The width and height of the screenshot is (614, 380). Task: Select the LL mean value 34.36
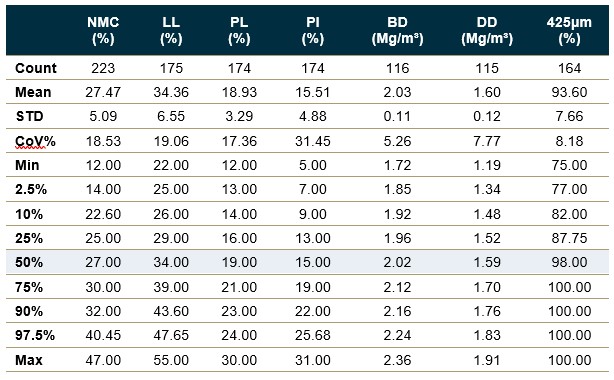point(171,92)
